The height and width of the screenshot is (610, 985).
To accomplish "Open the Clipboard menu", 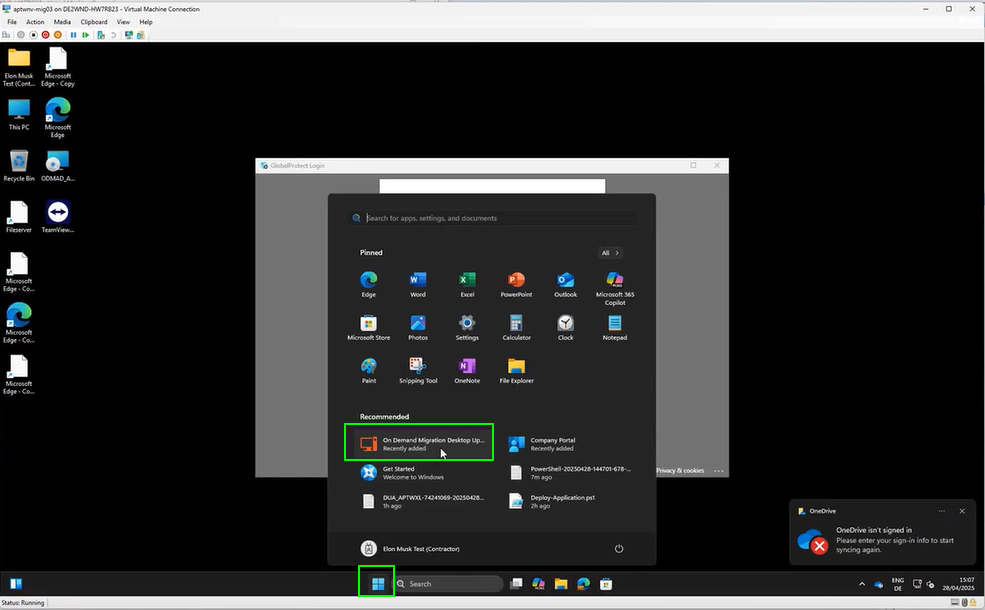I will coord(94,22).
